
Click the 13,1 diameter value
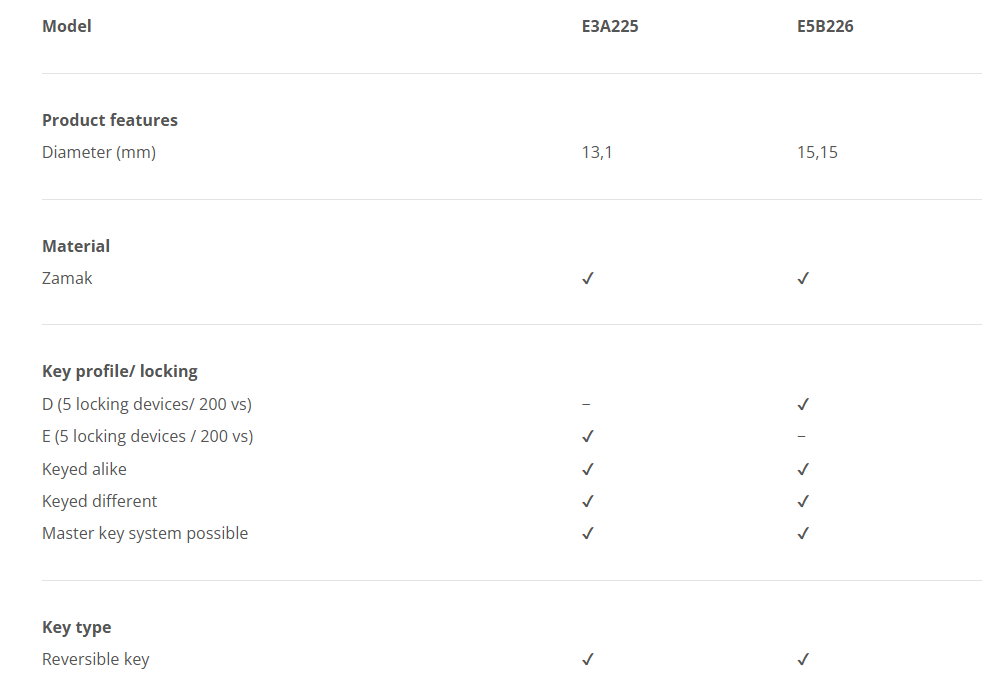tap(597, 153)
